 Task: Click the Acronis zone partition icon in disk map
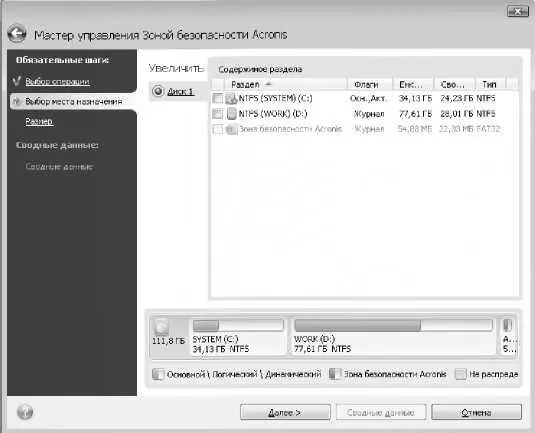pyautogui.click(x=507, y=325)
